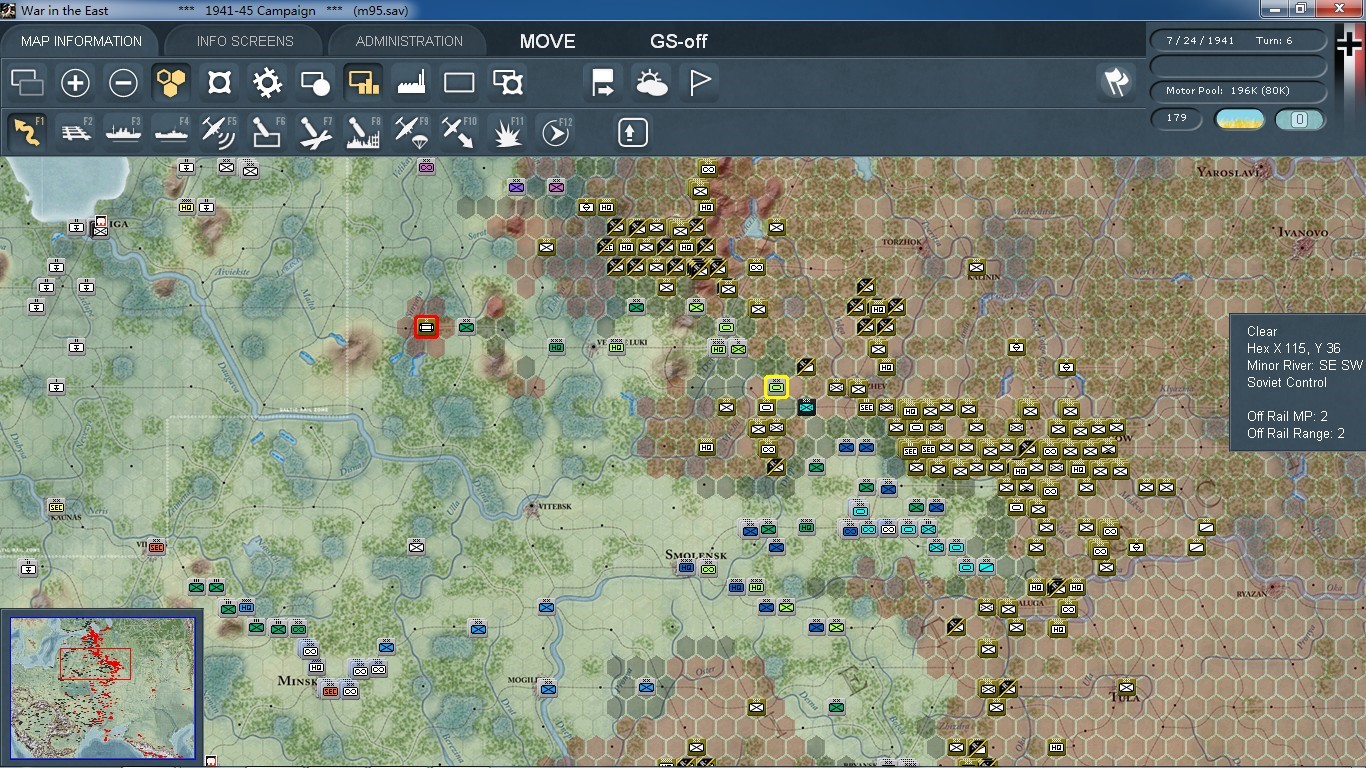The height and width of the screenshot is (768, 1366).
Task: Click the Minsk city label
Action: pyautogui.click(x=296, y=681)
